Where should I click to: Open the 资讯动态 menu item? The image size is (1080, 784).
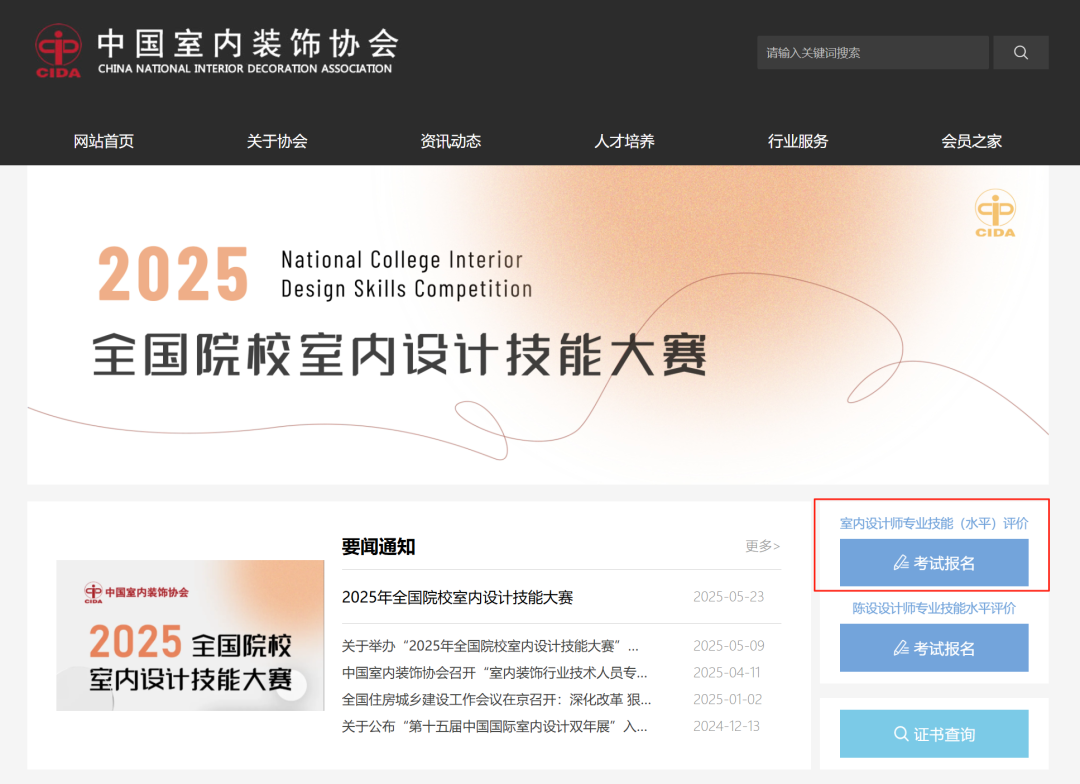pyautogui.click(x=450, y=141)
